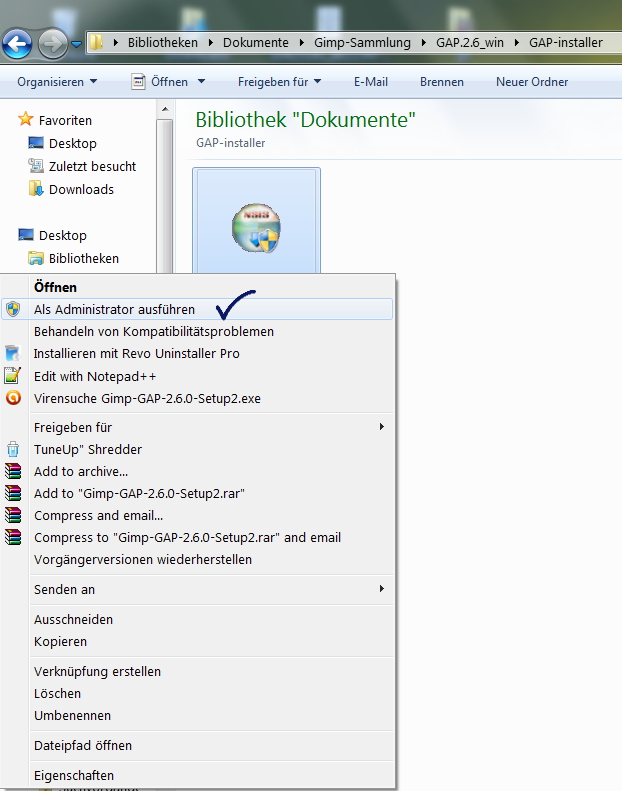The width and height of the screenshot is (622, 791).
Task: Click the folder icon in address bar
Action: click(96, 42)
